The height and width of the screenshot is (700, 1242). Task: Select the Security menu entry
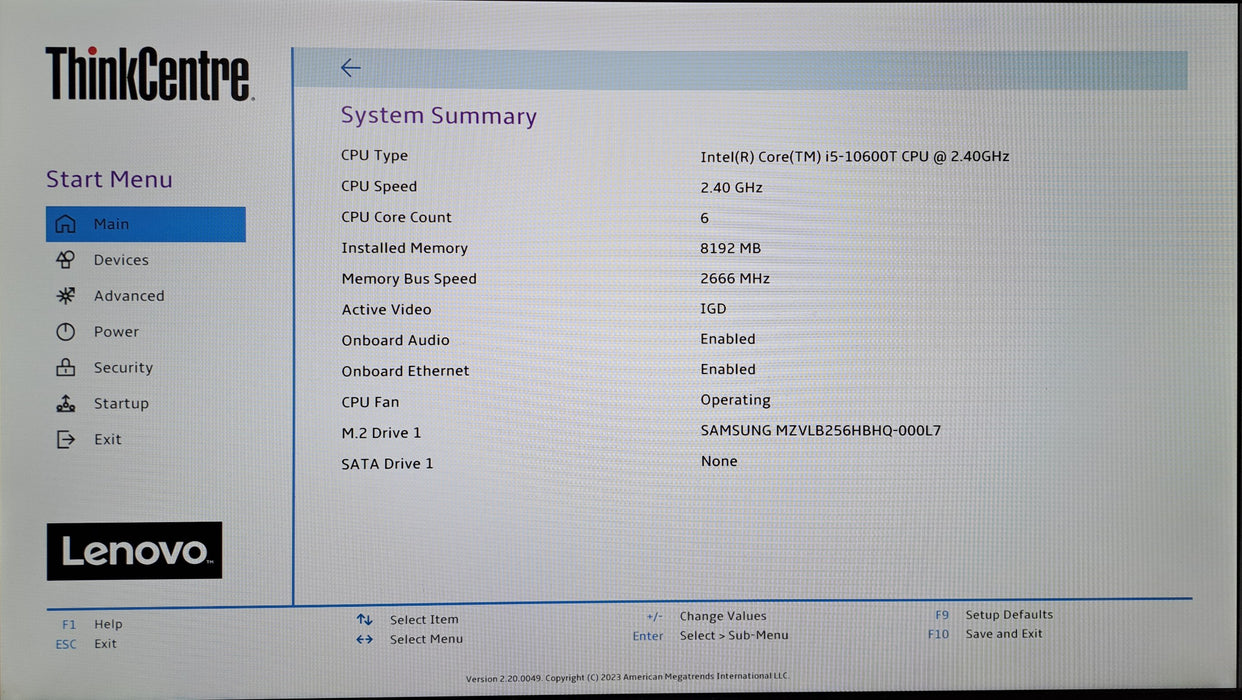(123, 368)
